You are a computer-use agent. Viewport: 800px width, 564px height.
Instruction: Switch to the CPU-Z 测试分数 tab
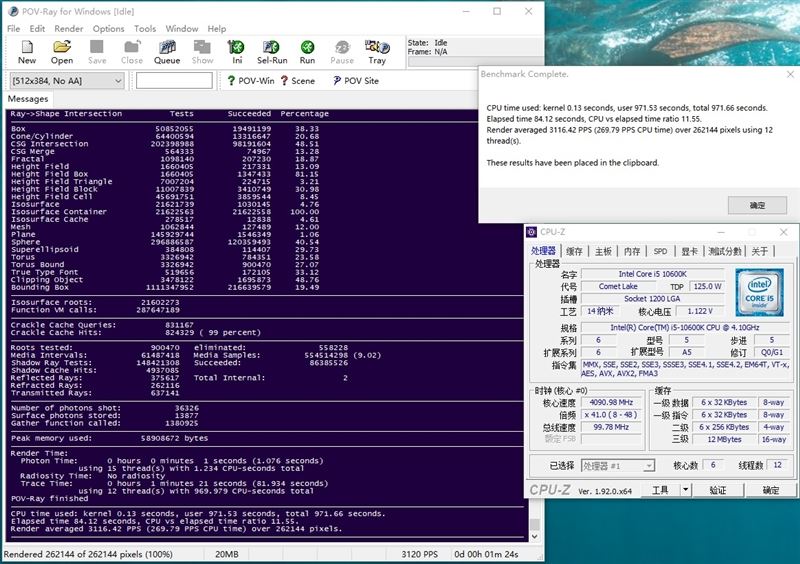tap(724, 251)
